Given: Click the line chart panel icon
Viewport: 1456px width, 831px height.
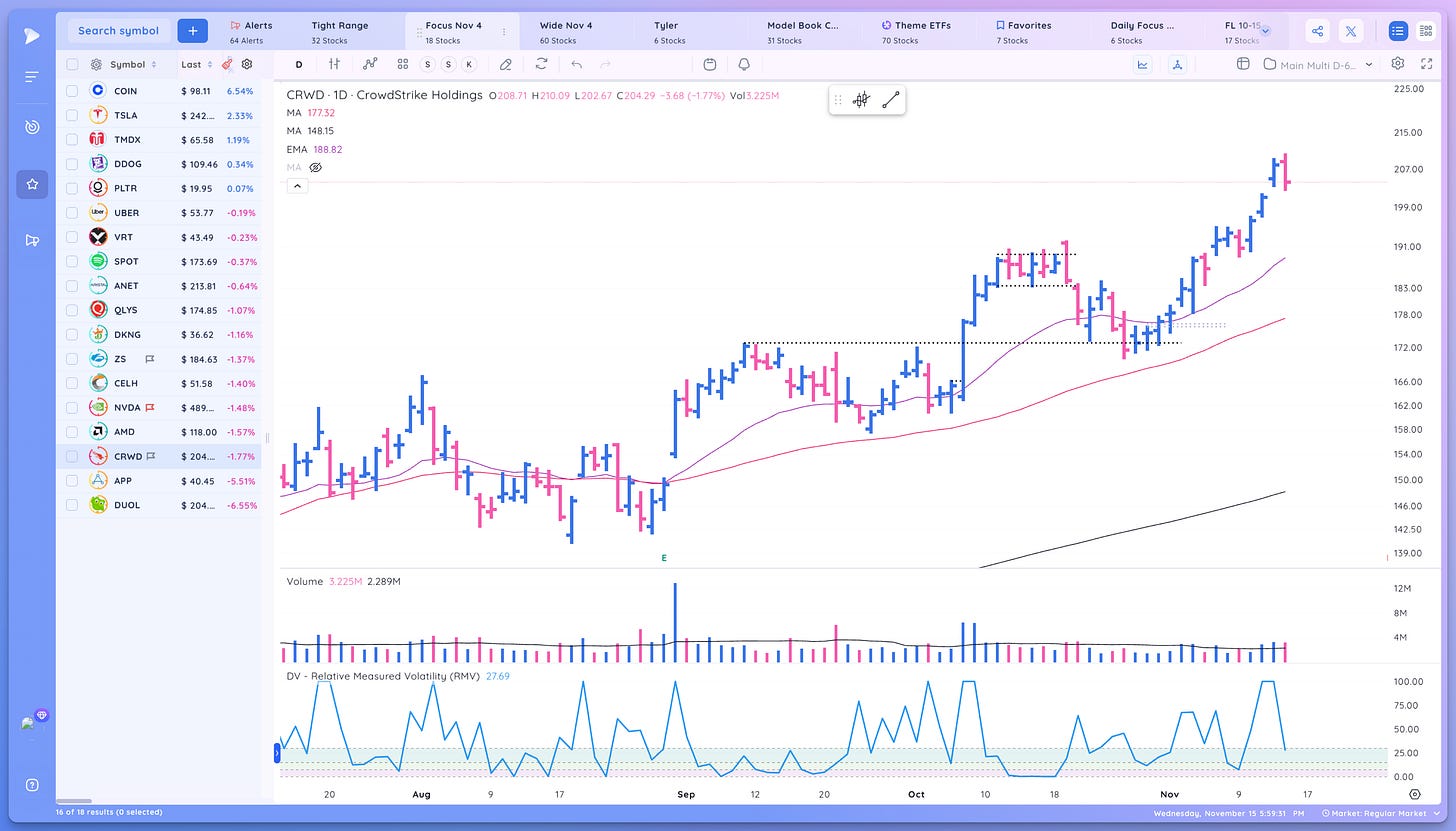Looking at the screenshot, I should click(1143, 64).
